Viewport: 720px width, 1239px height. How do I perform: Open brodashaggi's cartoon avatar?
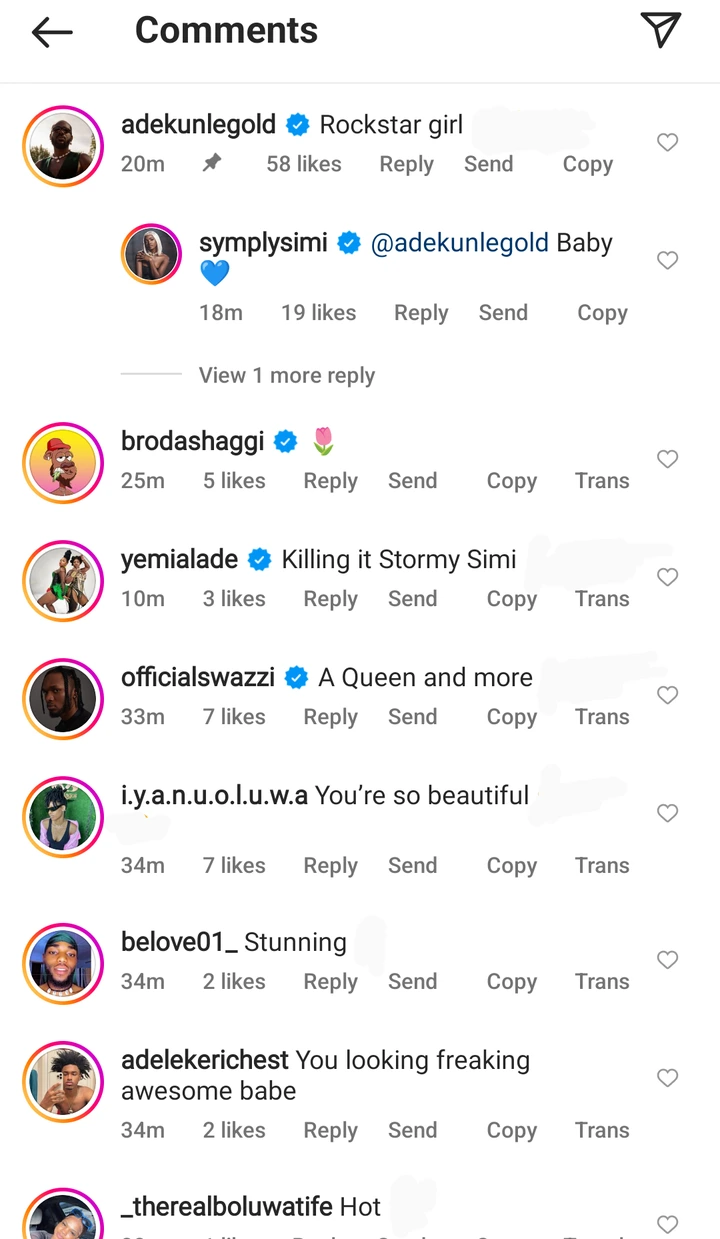pyautogui.click(x=63, y=462)
